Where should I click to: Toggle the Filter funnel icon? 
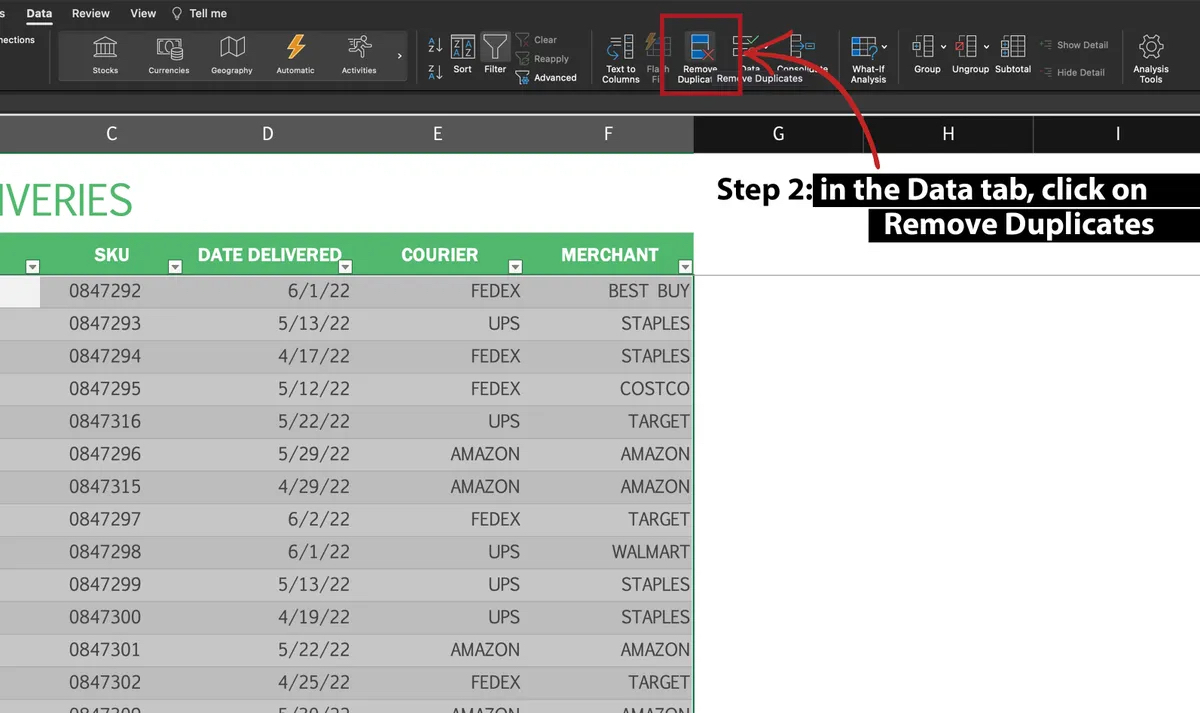[495, 48]
